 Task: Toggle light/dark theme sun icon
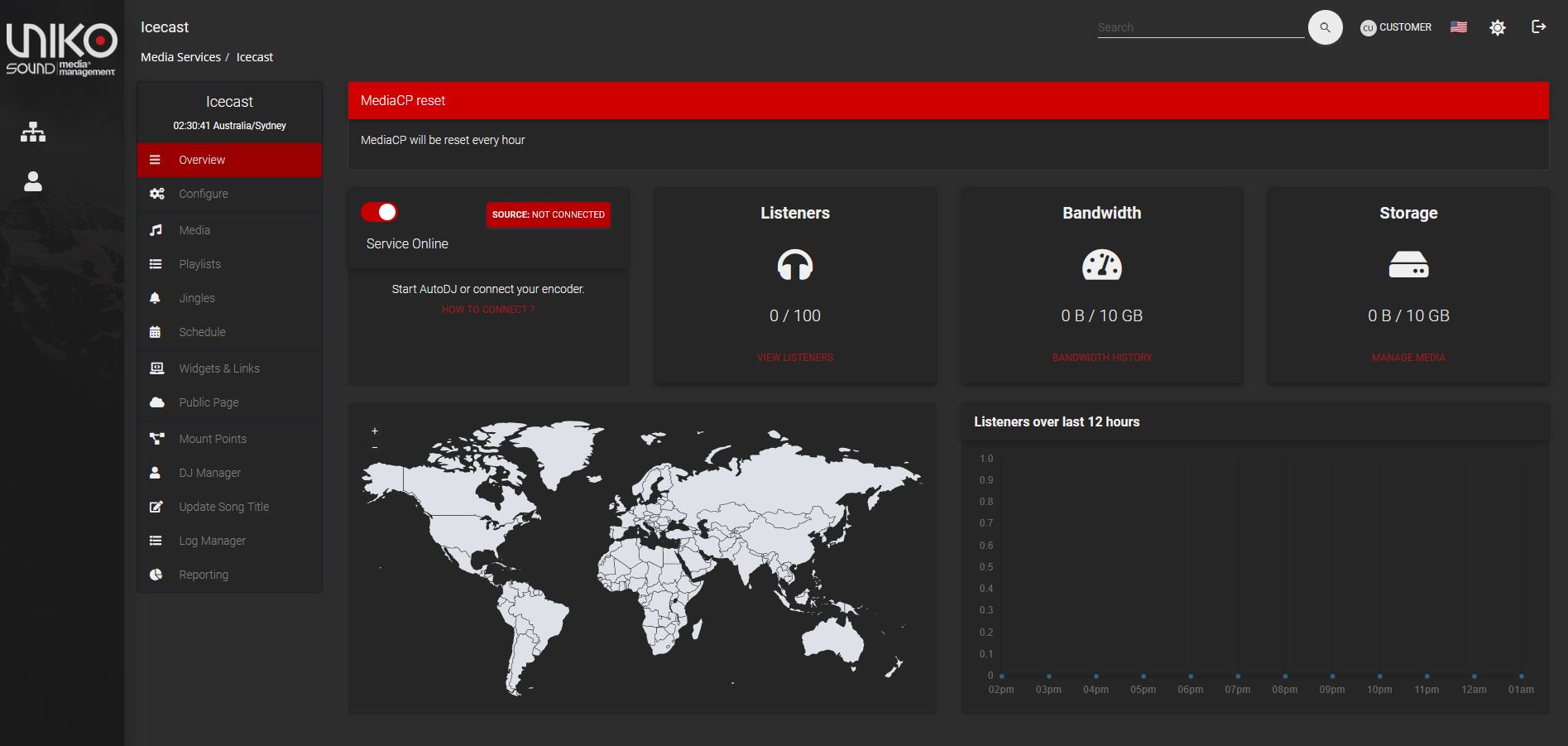click(1498, 27)
